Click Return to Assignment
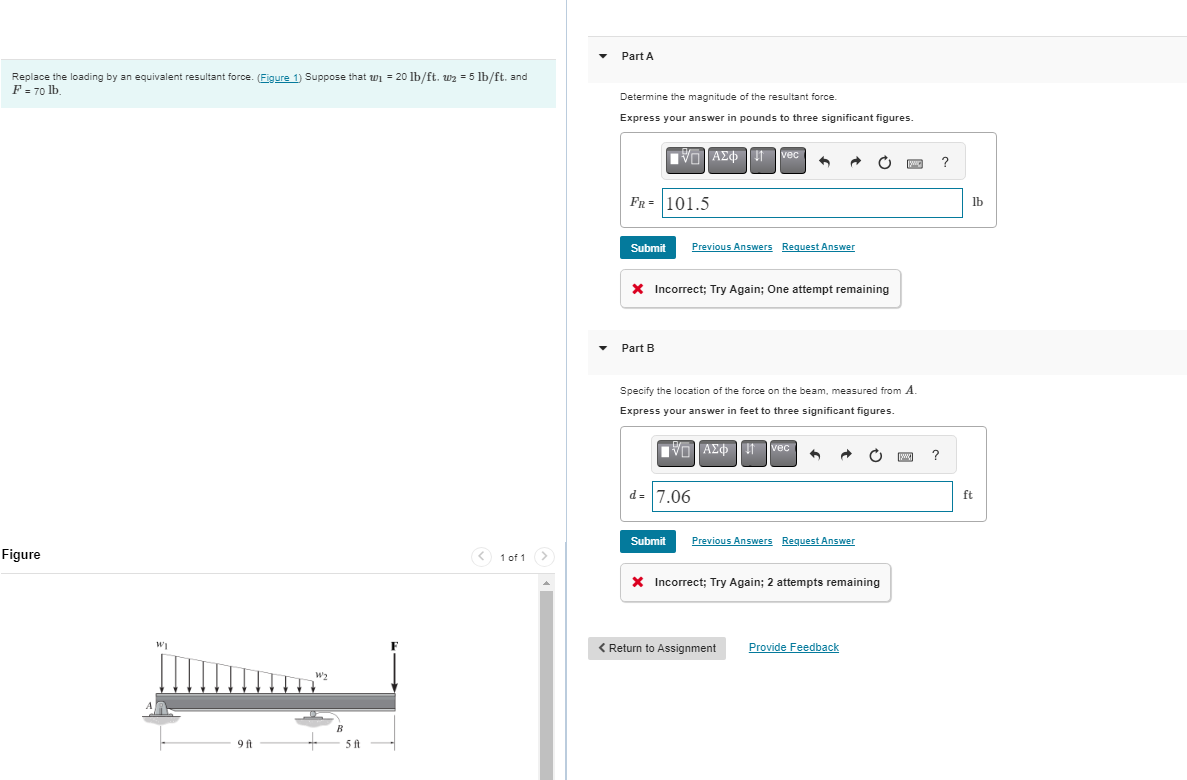The height and width of the screenshot is (780, 1187). click(x=656, y=648)
